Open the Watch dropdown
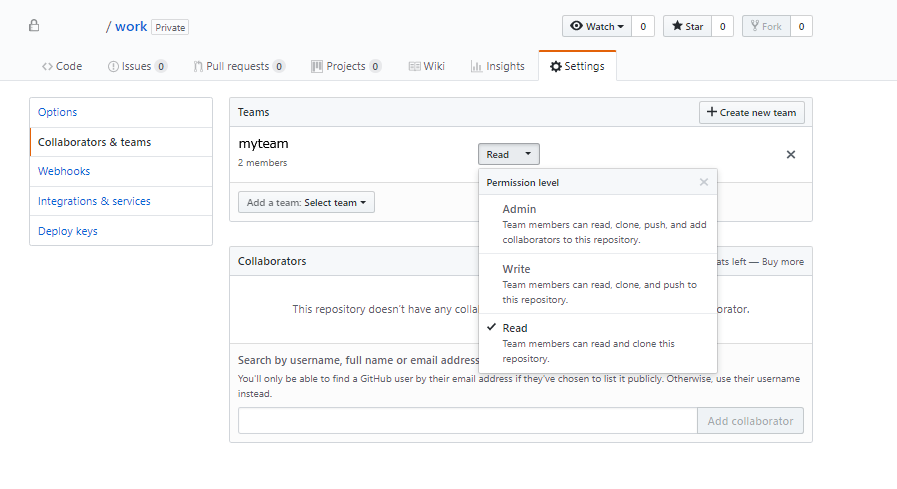Image resolution: width=897 pixels, height=489 pixels. pyautogui.click(x=597, y=26)
